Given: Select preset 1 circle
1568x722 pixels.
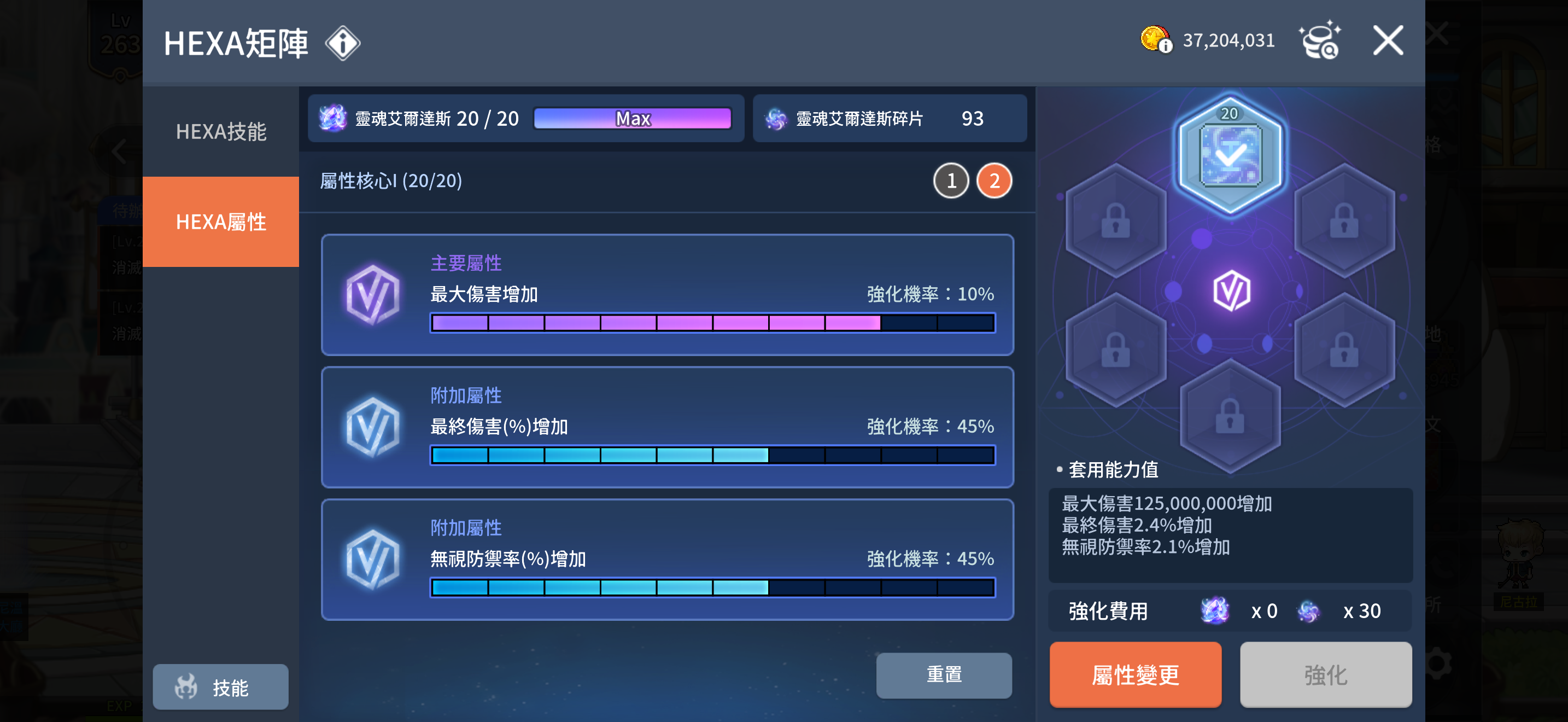Looking at the screenshot, I should pyautogui.click(x=951, y=181).
